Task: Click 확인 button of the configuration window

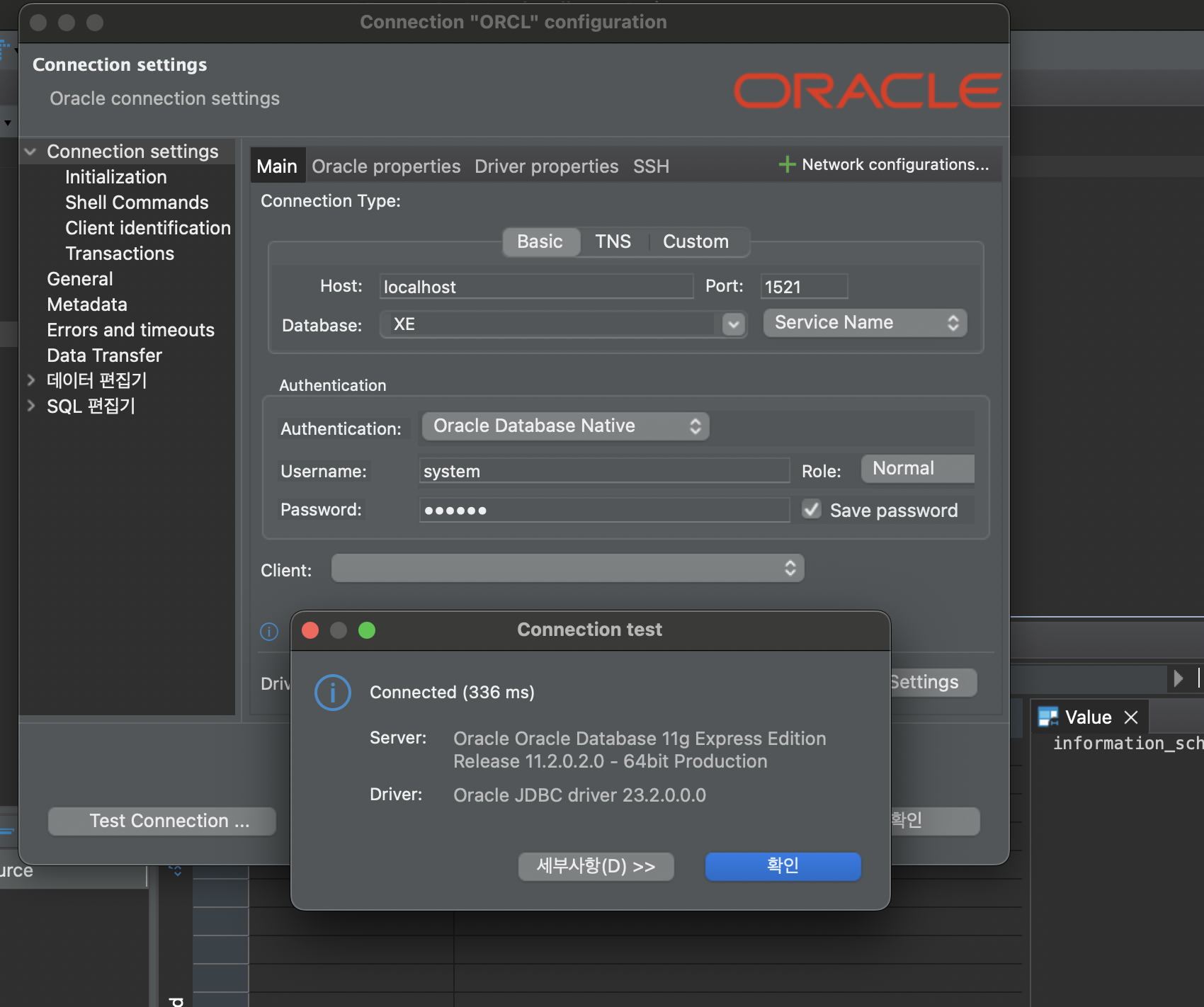Action: [x=934, y=821]
